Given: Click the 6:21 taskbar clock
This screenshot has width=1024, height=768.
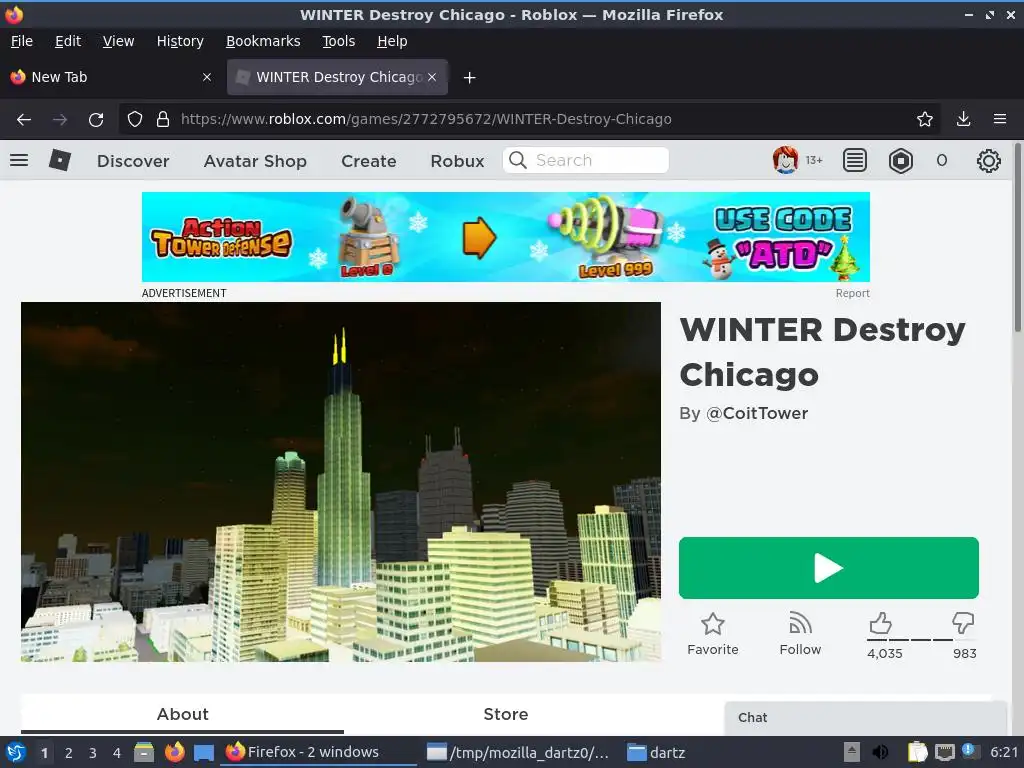Looking at the screenshot, I should (x=1004, y=752).
